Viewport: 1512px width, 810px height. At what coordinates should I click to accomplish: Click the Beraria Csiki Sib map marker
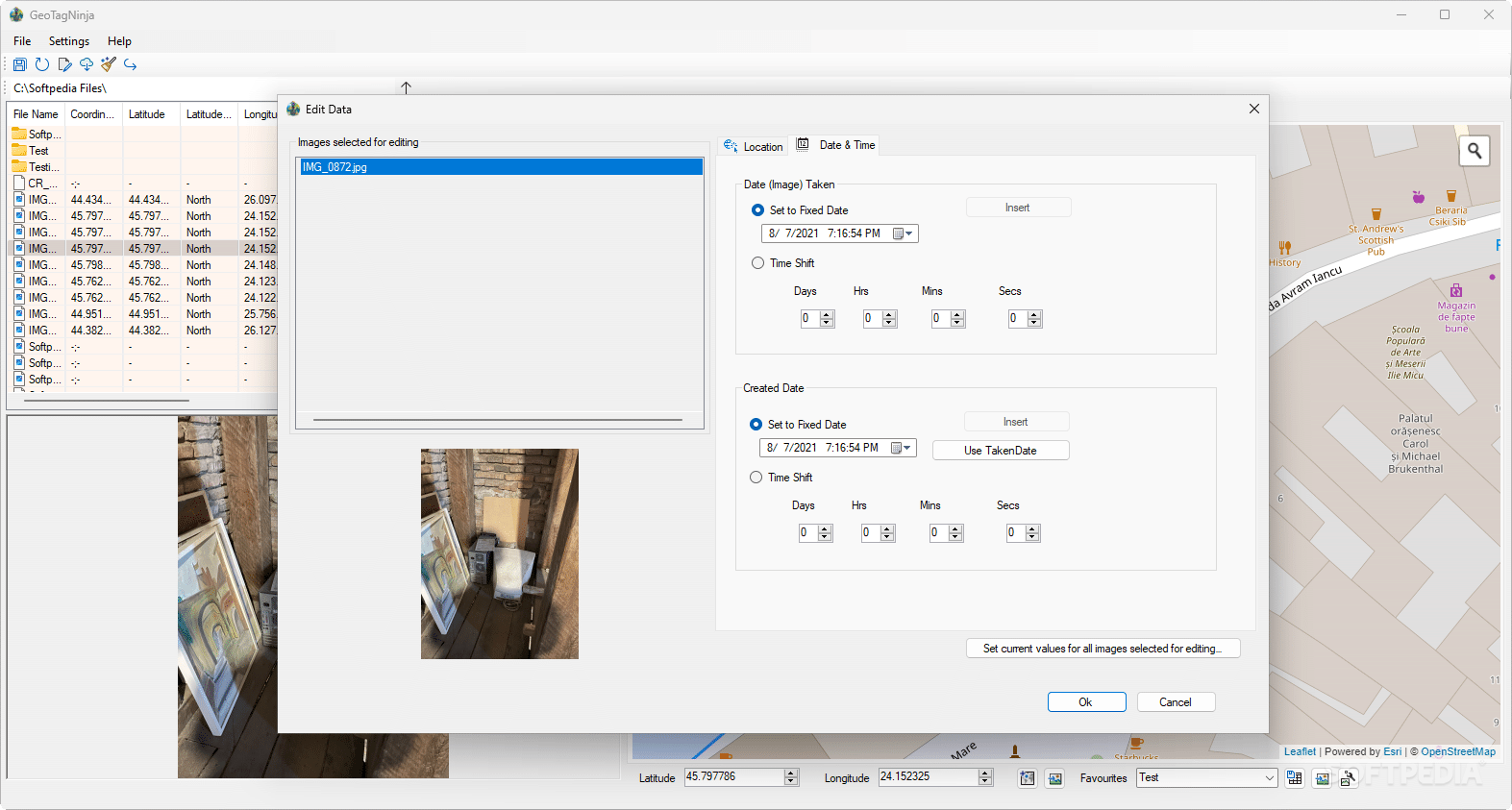1450,196
